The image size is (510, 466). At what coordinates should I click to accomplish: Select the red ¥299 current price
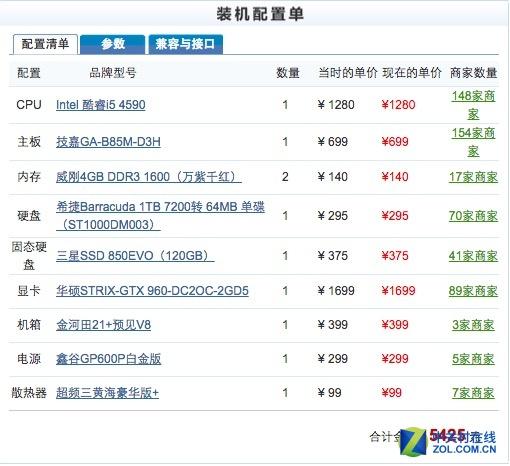click(x=395, y=359)
